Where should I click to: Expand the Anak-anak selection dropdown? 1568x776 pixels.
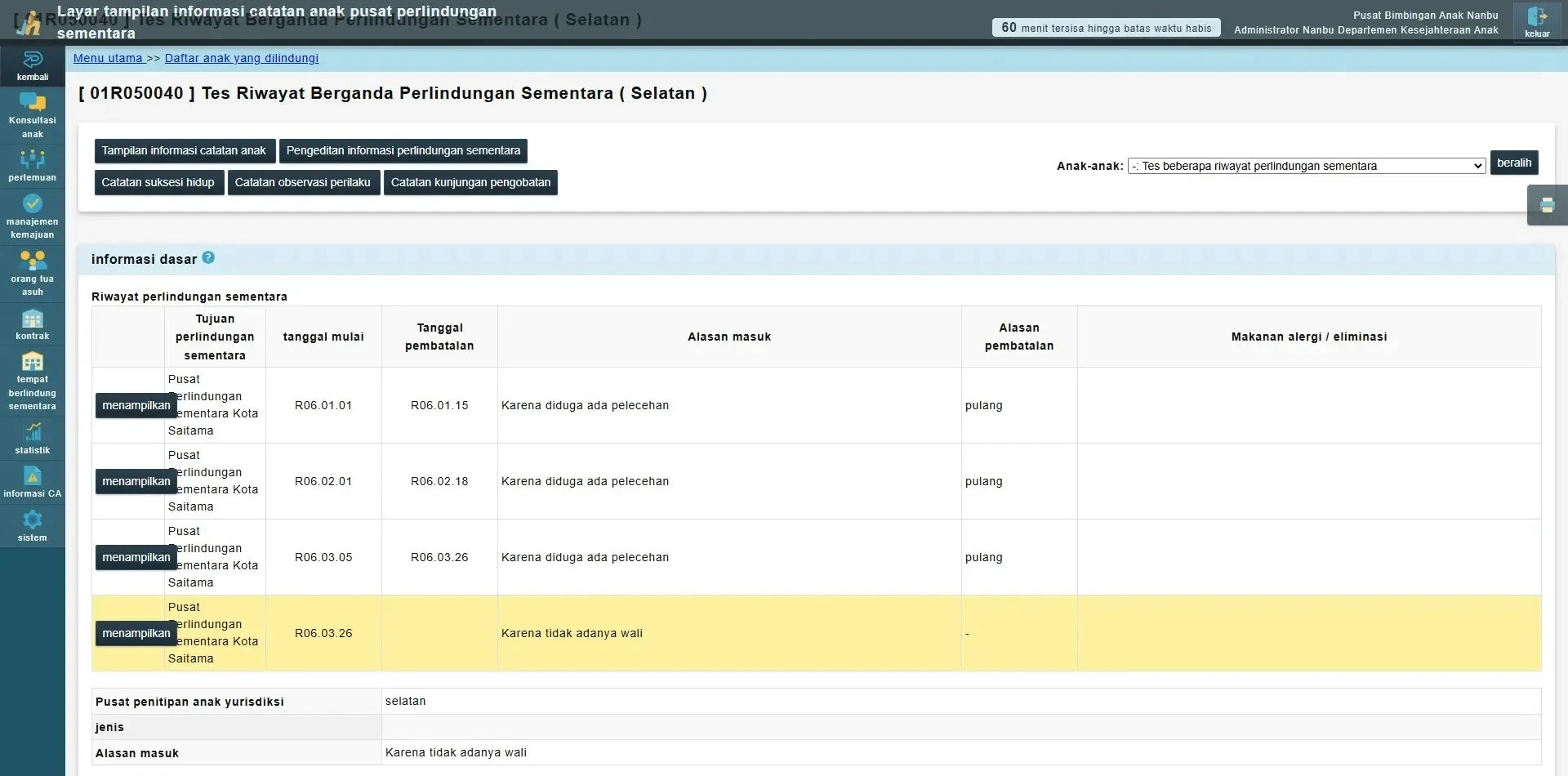pyautogui.click(x=1306, y=166)
